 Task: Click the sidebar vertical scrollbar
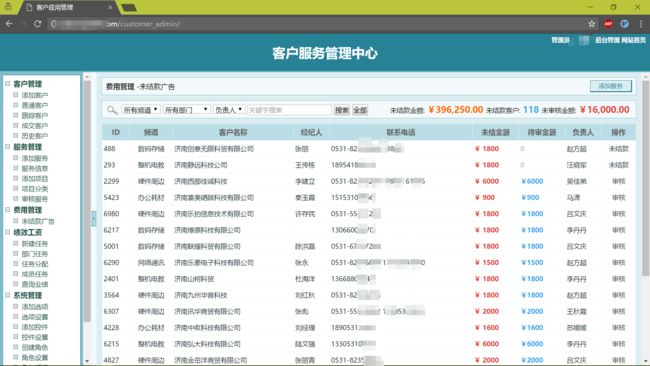click(x=87, y=202)
